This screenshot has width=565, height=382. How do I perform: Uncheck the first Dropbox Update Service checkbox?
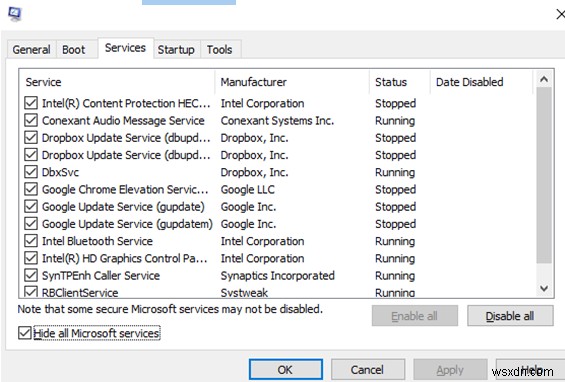[31, 137]
